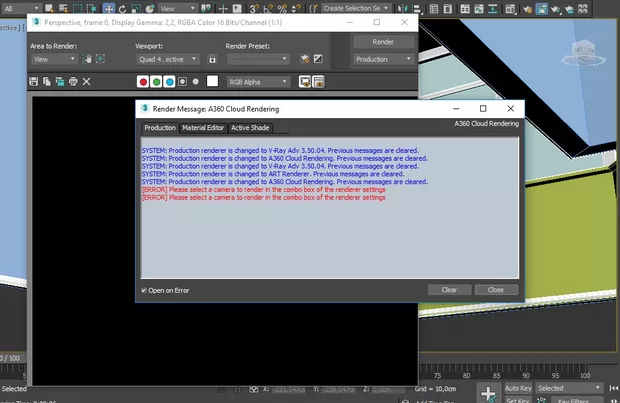This screenshot has width=620, height=403.
Task: Open RGB Alpha channel dropdown
Action: coord(258,82)
